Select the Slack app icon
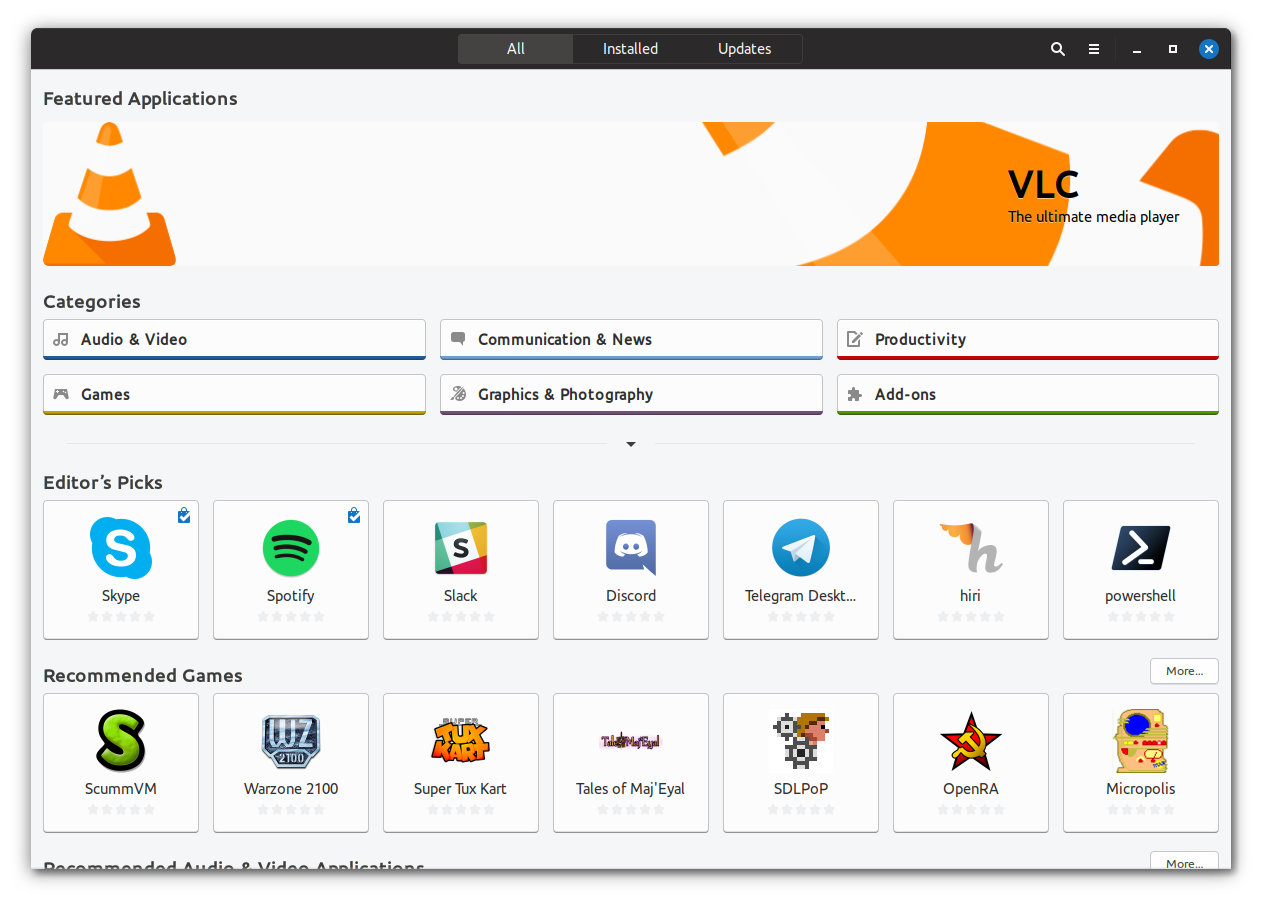The image size is (1266, 907). click(x=461, y=548)
